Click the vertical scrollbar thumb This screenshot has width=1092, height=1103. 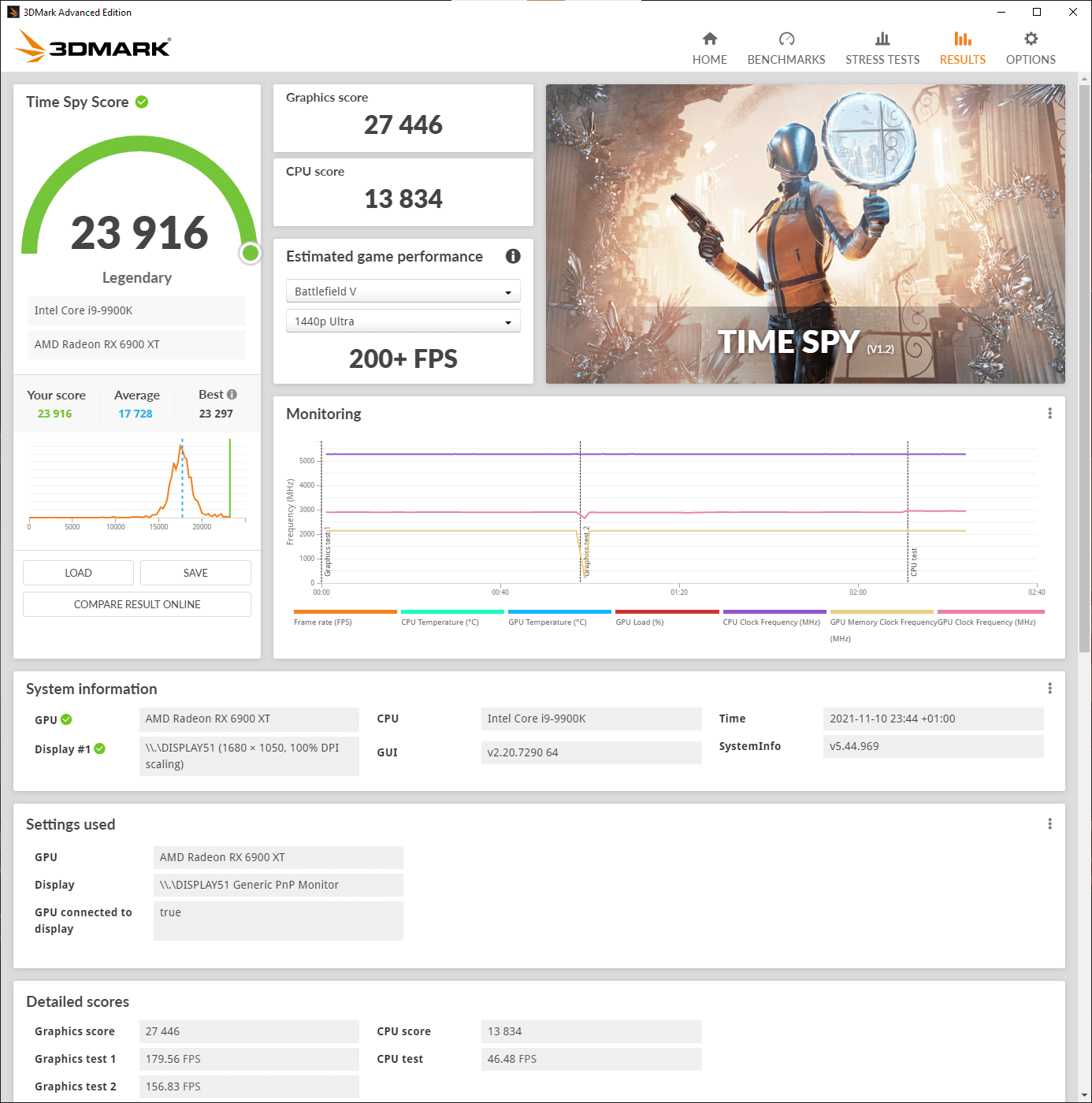tap(1084, 369)
